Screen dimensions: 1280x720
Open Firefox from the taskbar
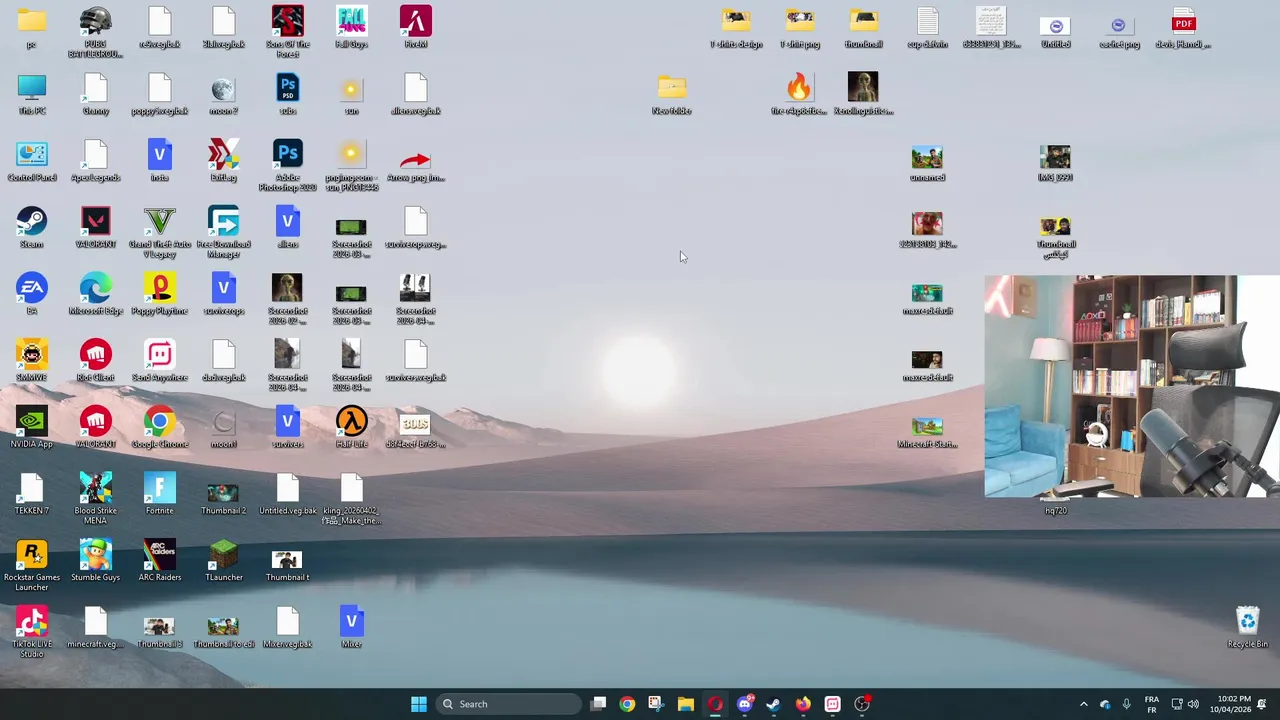803,704
